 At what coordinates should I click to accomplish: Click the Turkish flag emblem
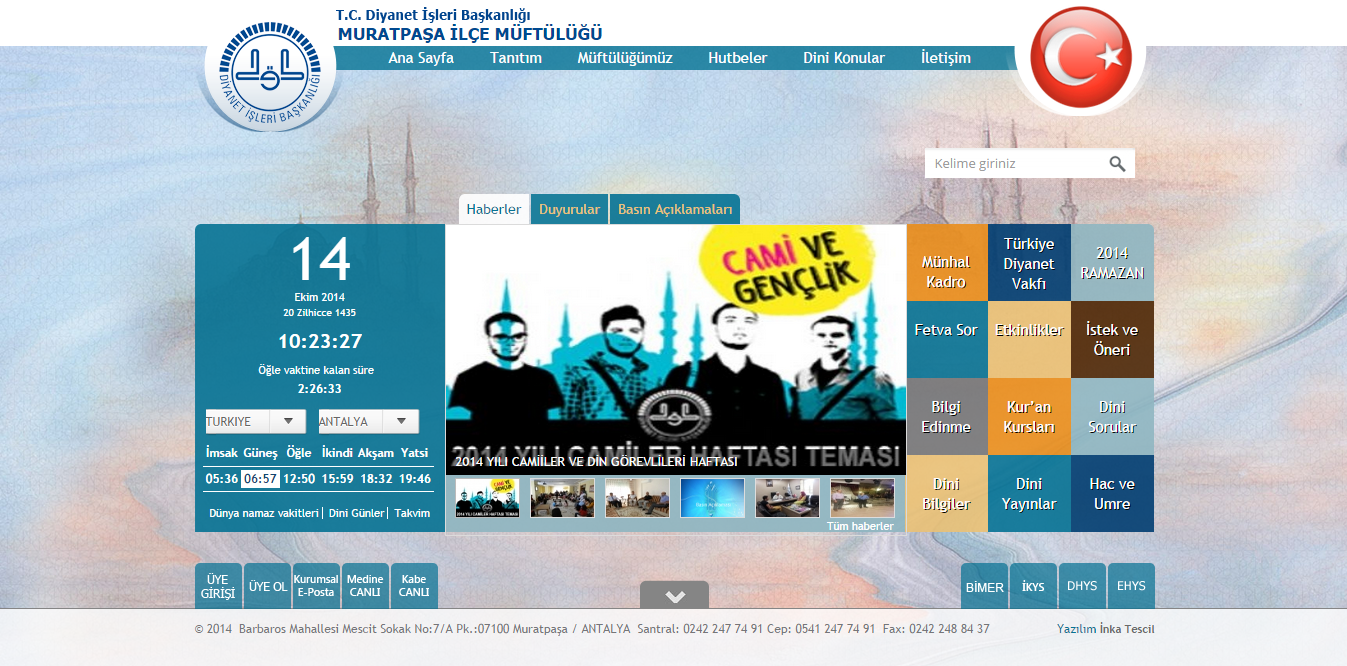(1080, 58)
